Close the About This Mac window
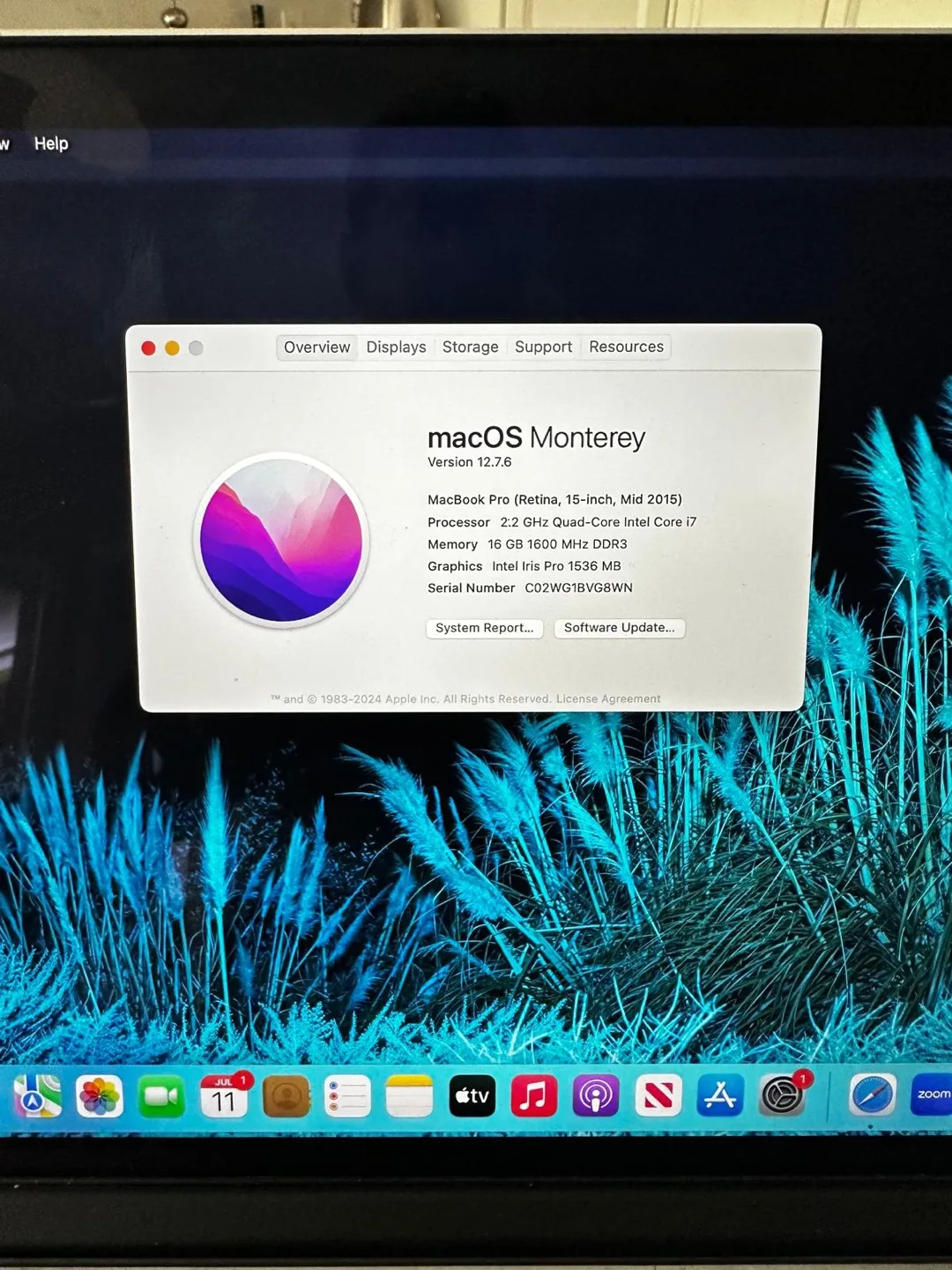This screenshot has height=1270, width=952. pyautogui.click(x=148, y=348)
